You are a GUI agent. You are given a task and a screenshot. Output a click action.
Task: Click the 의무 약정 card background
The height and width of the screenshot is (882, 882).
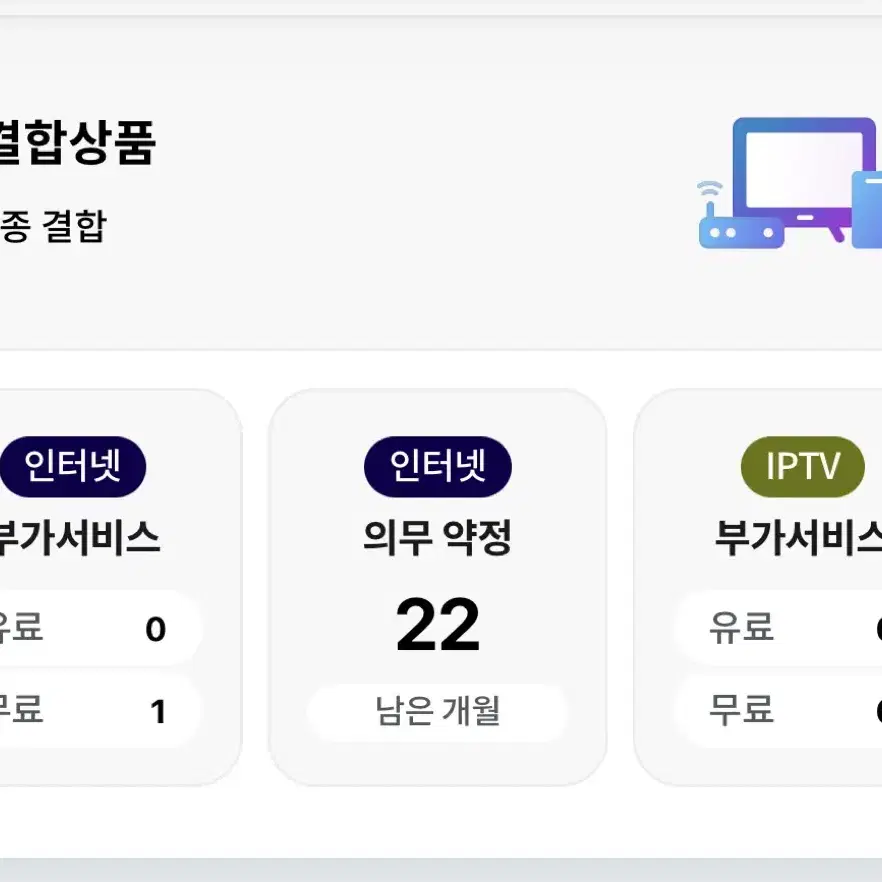[438, 587]
